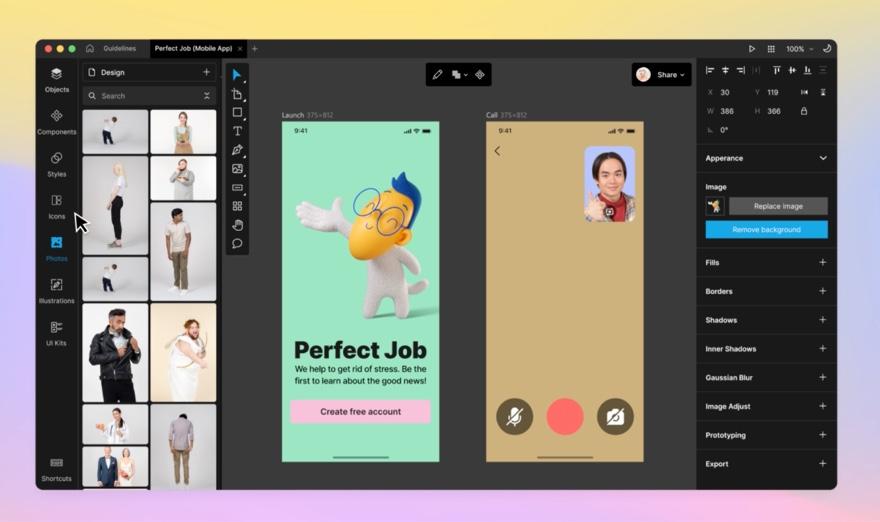Choose the Comment bubble tool
The height and width of the screenshot is (522, 880).
coord(237,244)
